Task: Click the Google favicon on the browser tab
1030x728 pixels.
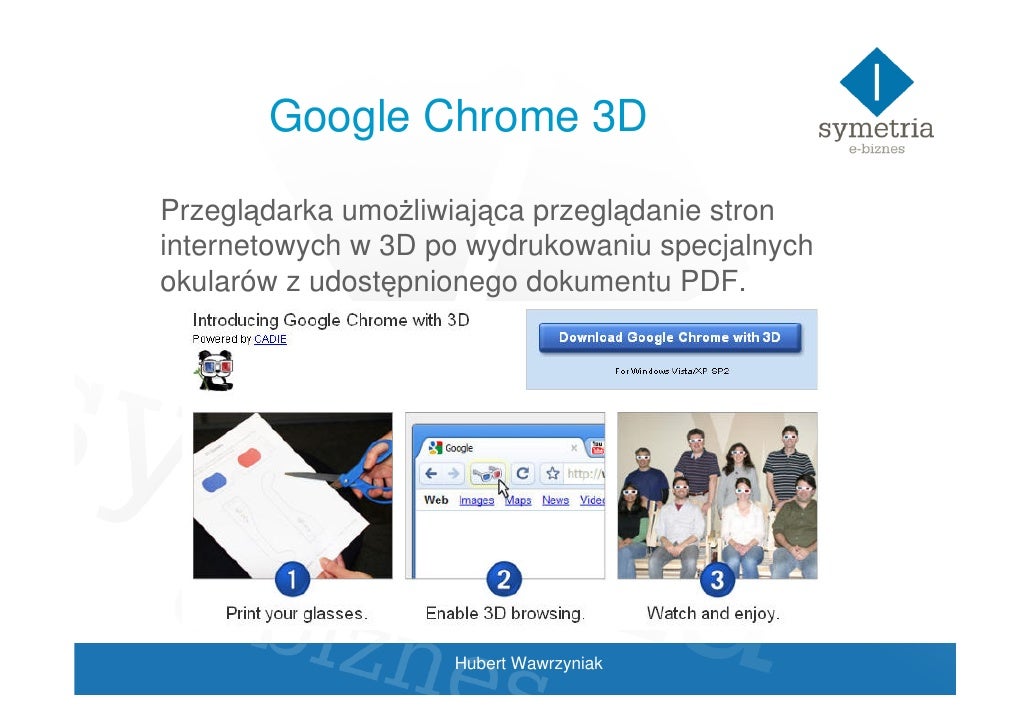Action: click(435, 447)
